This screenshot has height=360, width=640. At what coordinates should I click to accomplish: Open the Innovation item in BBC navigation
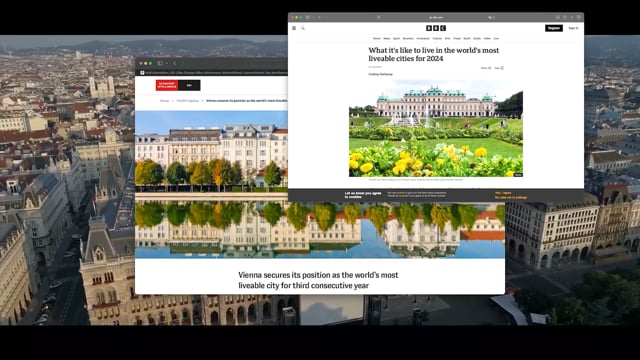(x=423, y=38)
